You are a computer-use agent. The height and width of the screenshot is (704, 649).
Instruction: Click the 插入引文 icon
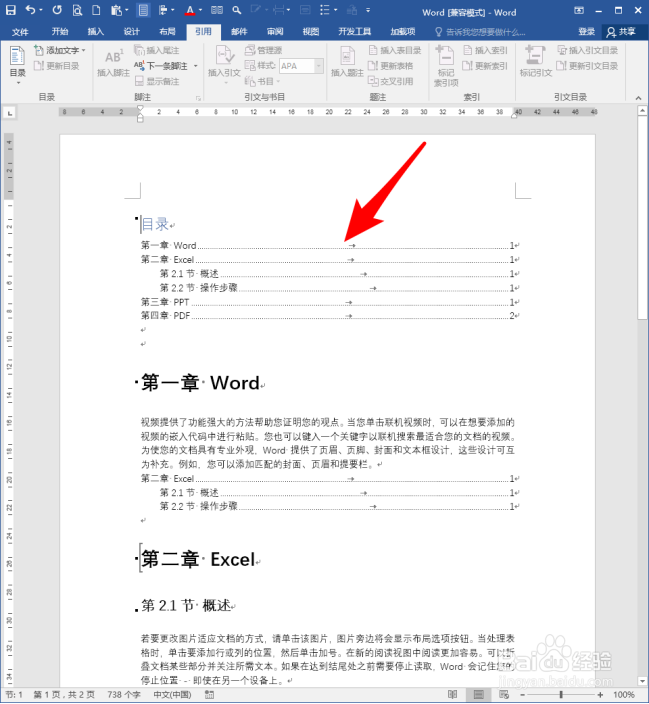coord(224,65)
